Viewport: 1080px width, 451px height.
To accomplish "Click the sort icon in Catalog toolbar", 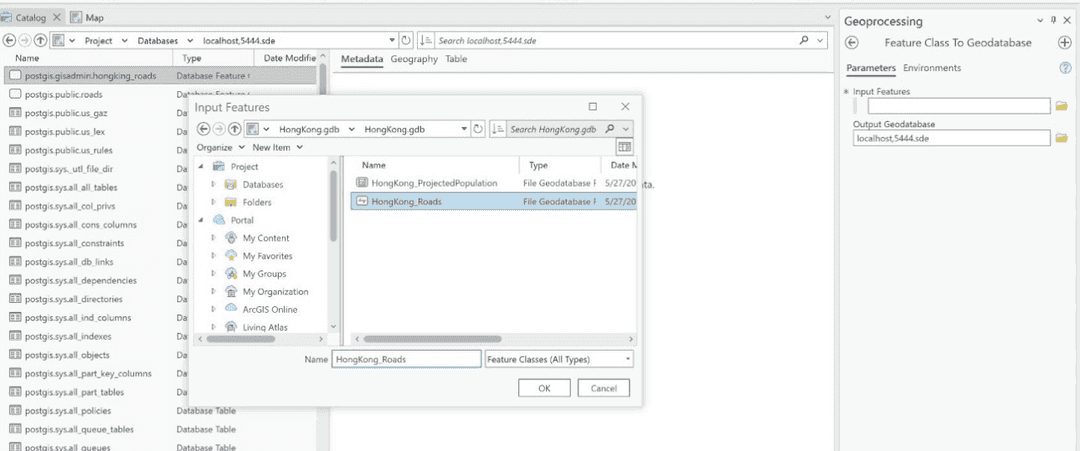I will pyautogui.click(x=426, y=41).
